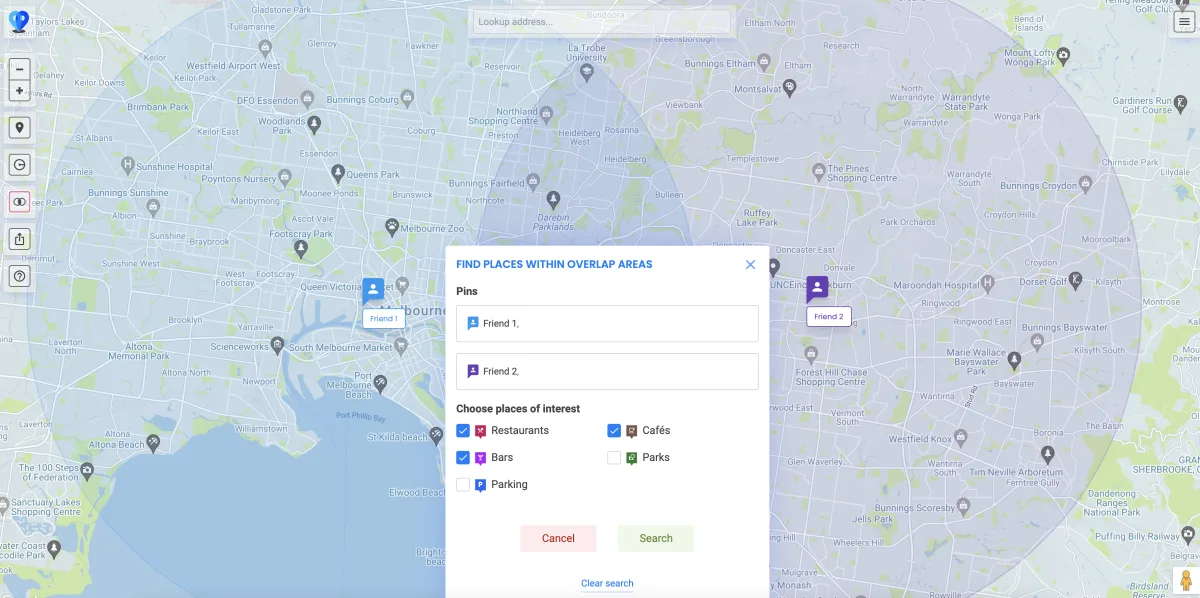Click the Parks category icon

coord(632,459)
